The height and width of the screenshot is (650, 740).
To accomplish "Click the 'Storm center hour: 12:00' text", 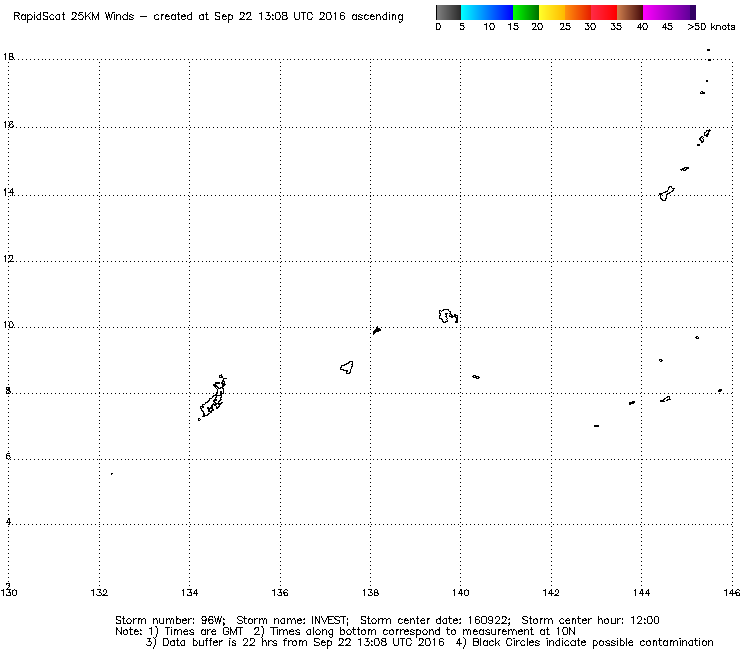I will 590,620.
